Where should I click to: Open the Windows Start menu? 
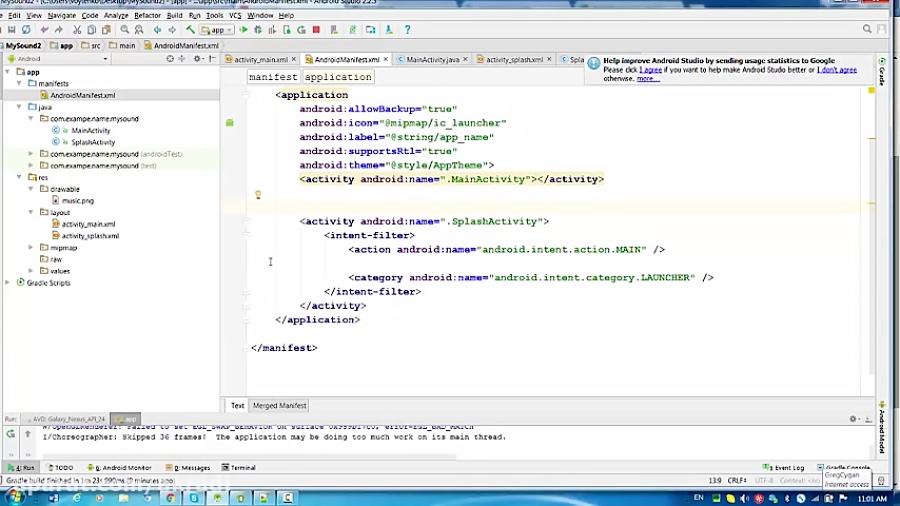click(x=15, y=497)
